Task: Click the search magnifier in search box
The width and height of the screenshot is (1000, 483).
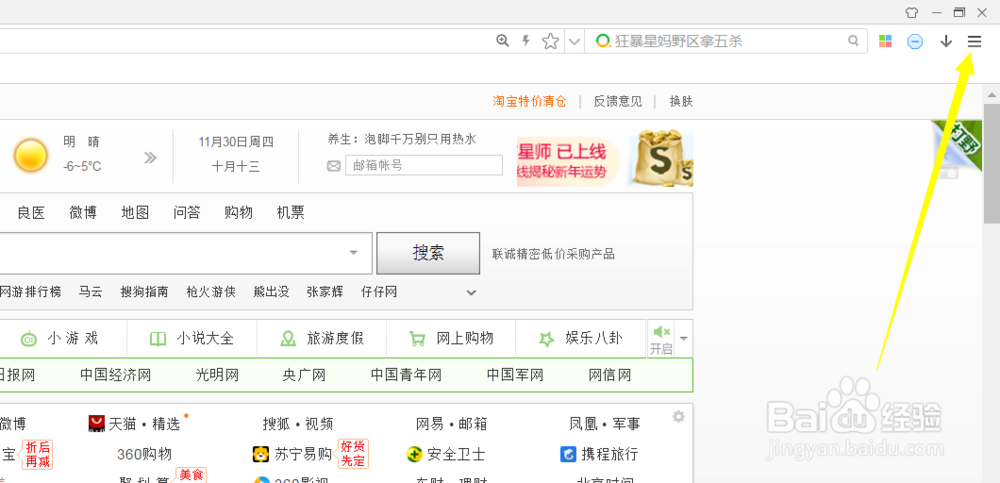Action: point(853,41)
